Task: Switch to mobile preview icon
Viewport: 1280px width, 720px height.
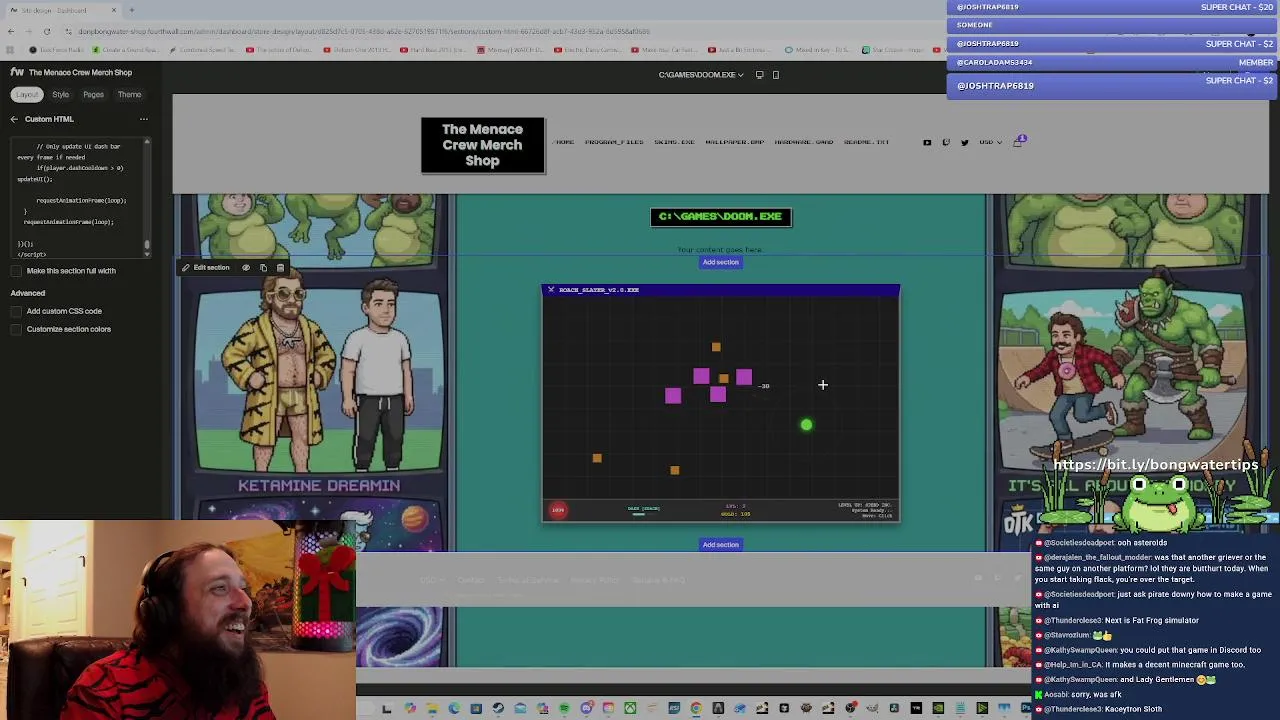Action: click(x=776, y=74)
